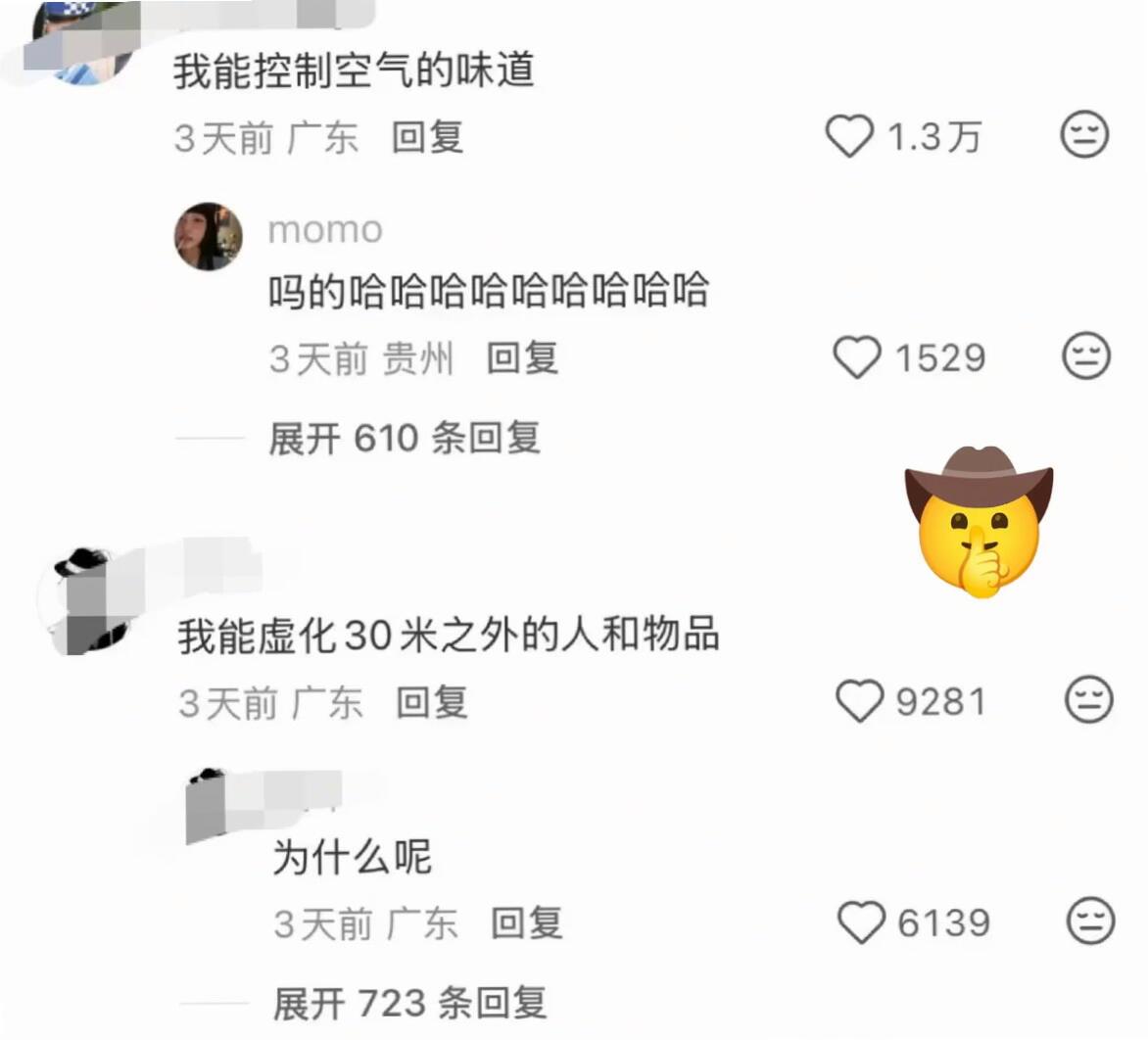
Task: Tap the momo username
Action: pos(325,230)
